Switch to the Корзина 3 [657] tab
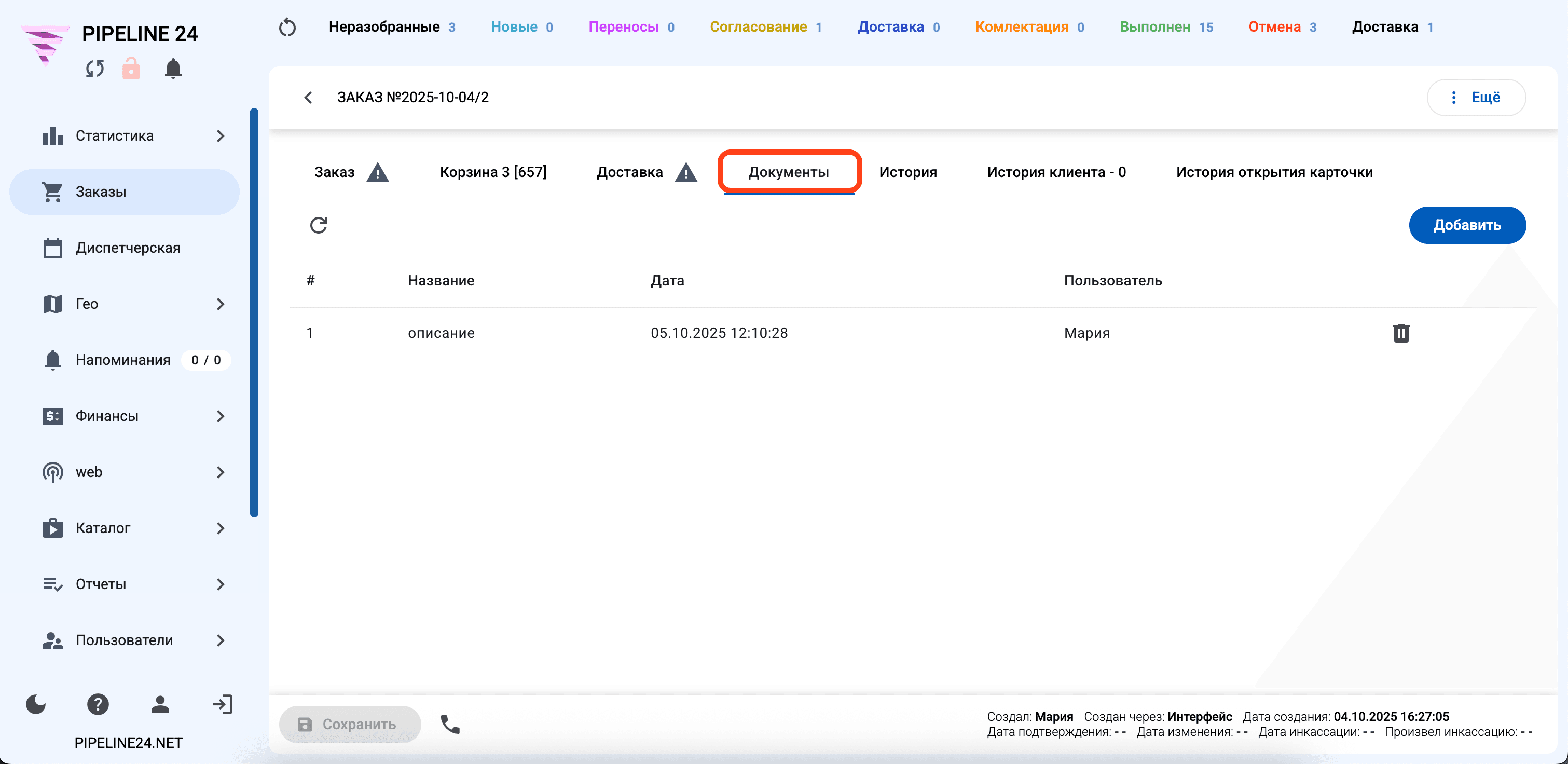 click(x=493, y=172)
